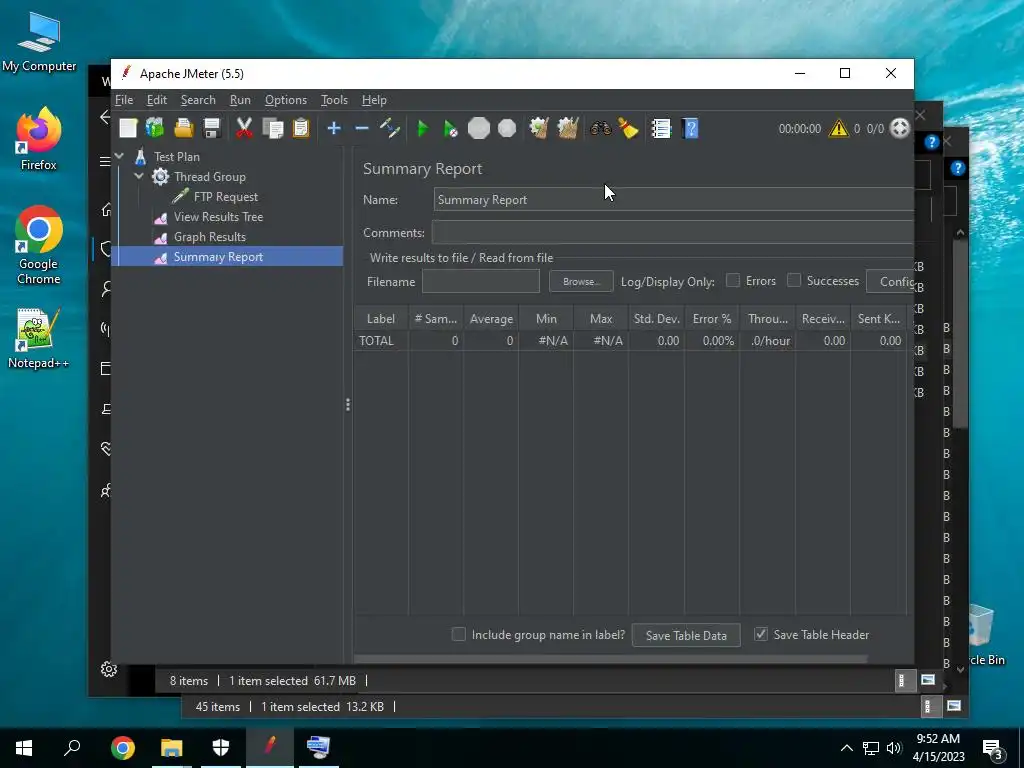Screen dimensions: 1024x768
Task: Collapse the Thread Group tree node
Action: [x=139, y=176]
